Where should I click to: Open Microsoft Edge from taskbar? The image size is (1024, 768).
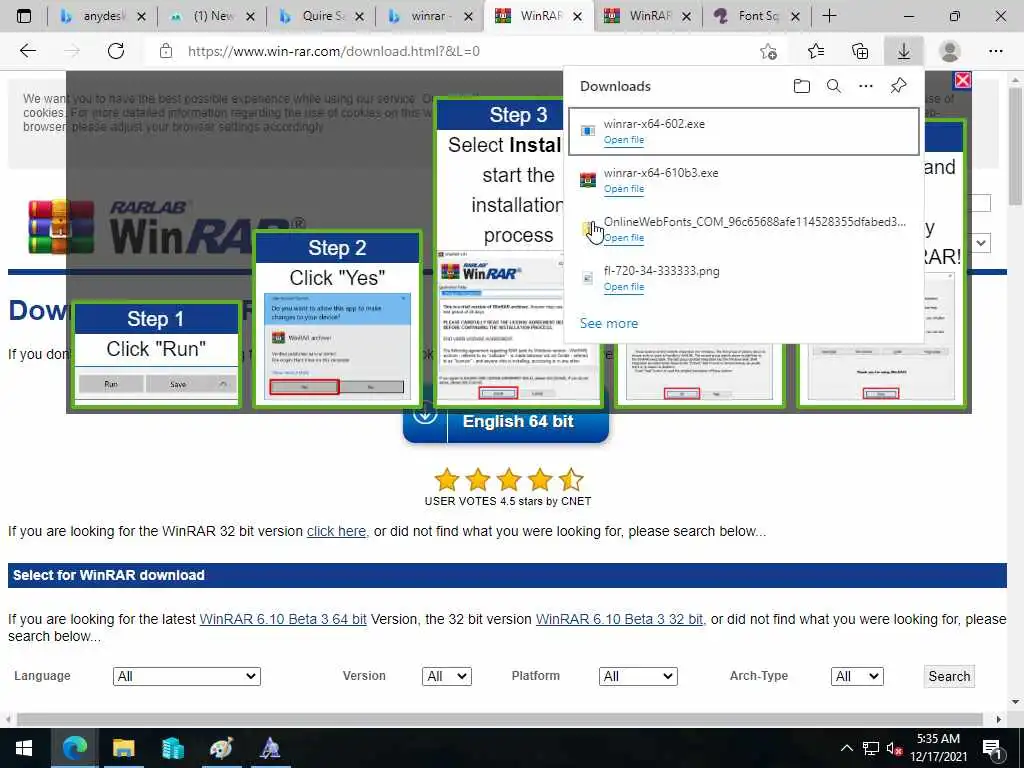(75, 748)
